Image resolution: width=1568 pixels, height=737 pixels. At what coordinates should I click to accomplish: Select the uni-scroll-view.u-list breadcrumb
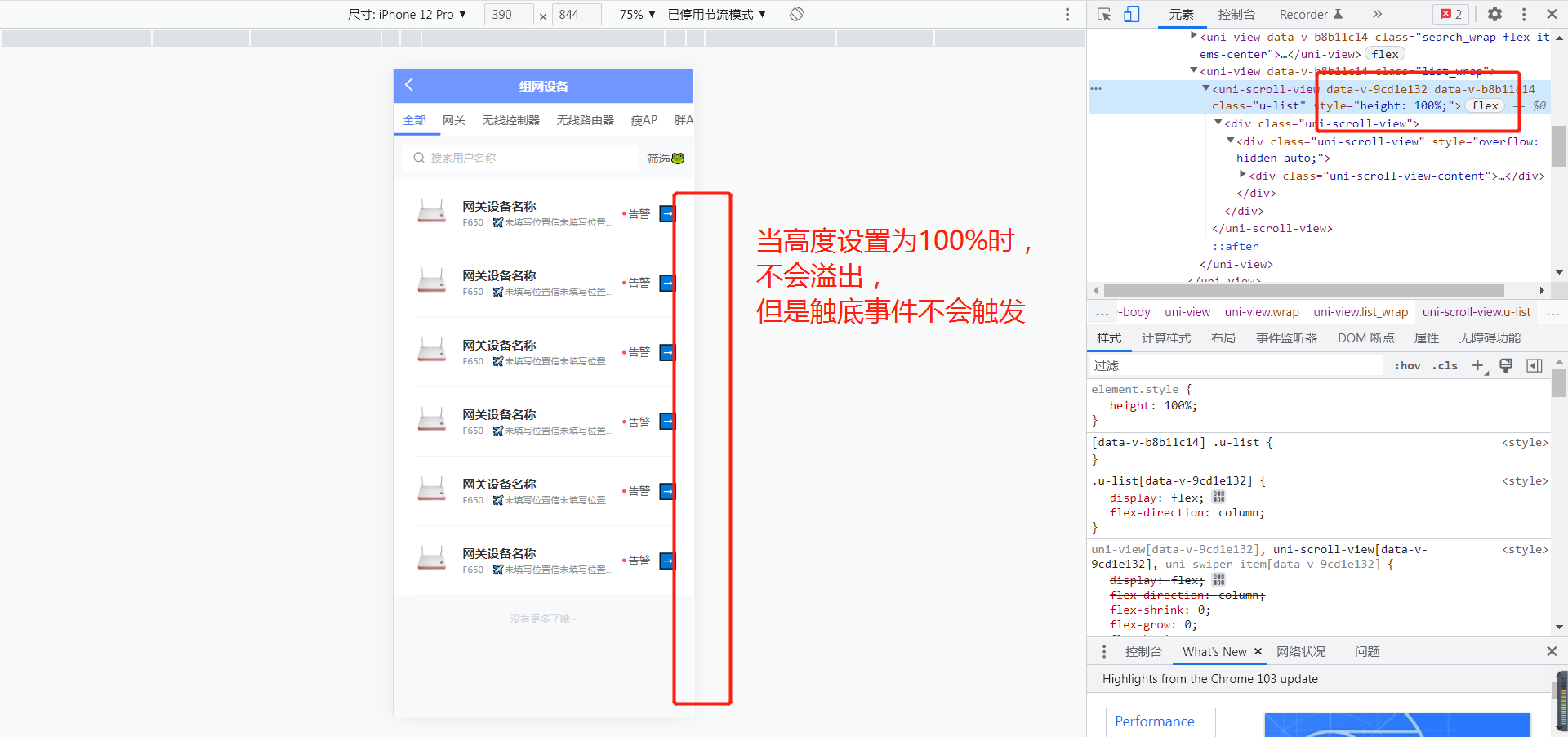point(1476,311)
